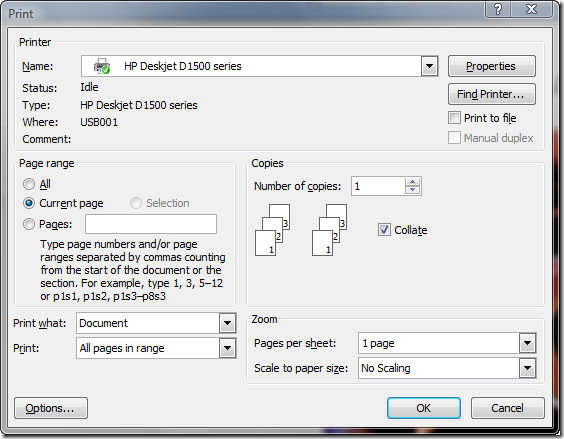Increase number of copies with up arrow
This screenshot has height=439, width=564.
pyautogui.click(x=413, y=182)
